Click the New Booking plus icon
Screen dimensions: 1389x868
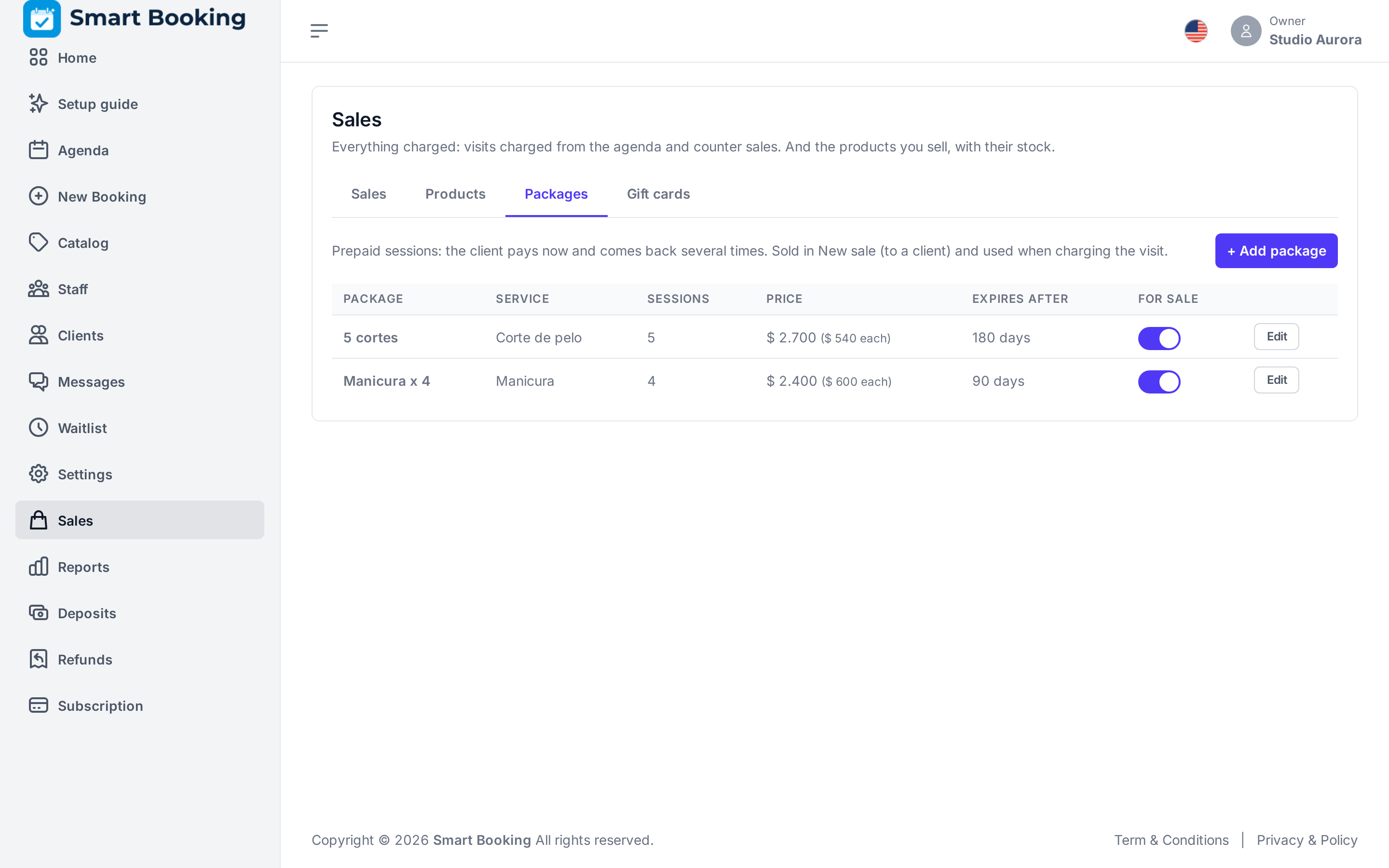click(x=39, y=196)
